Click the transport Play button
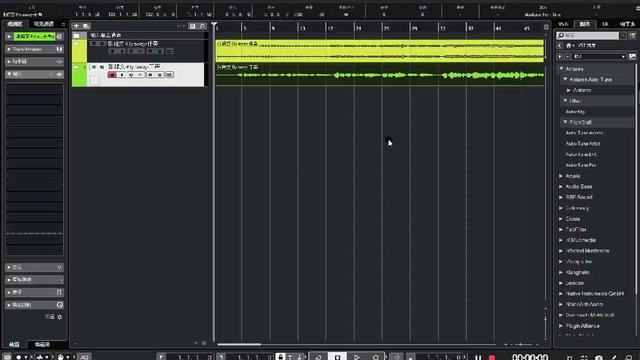The image size is (640, 360). (x=356, y=357)
